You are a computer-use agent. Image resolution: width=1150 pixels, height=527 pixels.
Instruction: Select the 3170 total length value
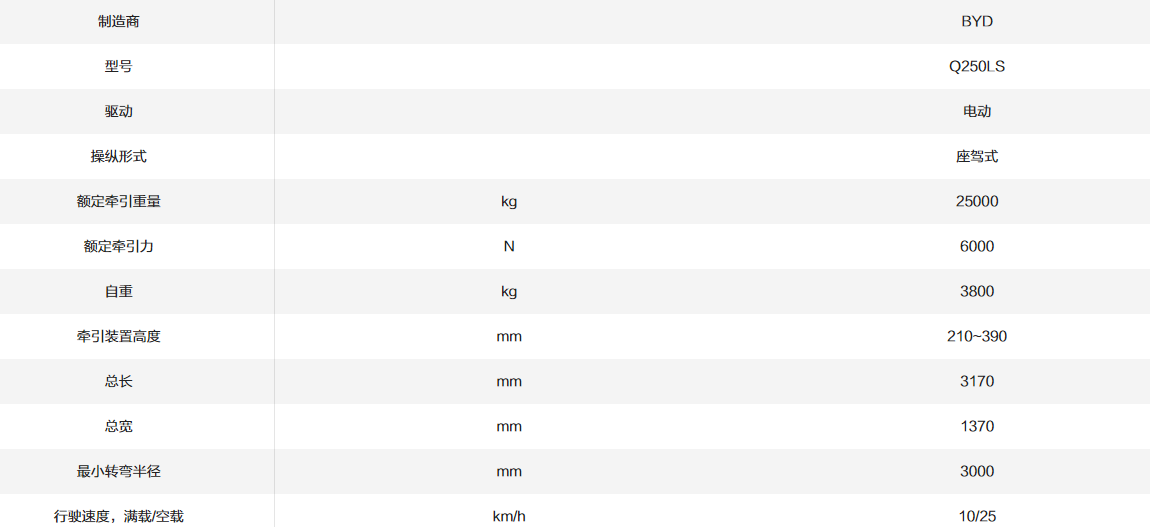pyautogui.click(x=976, y=381)
